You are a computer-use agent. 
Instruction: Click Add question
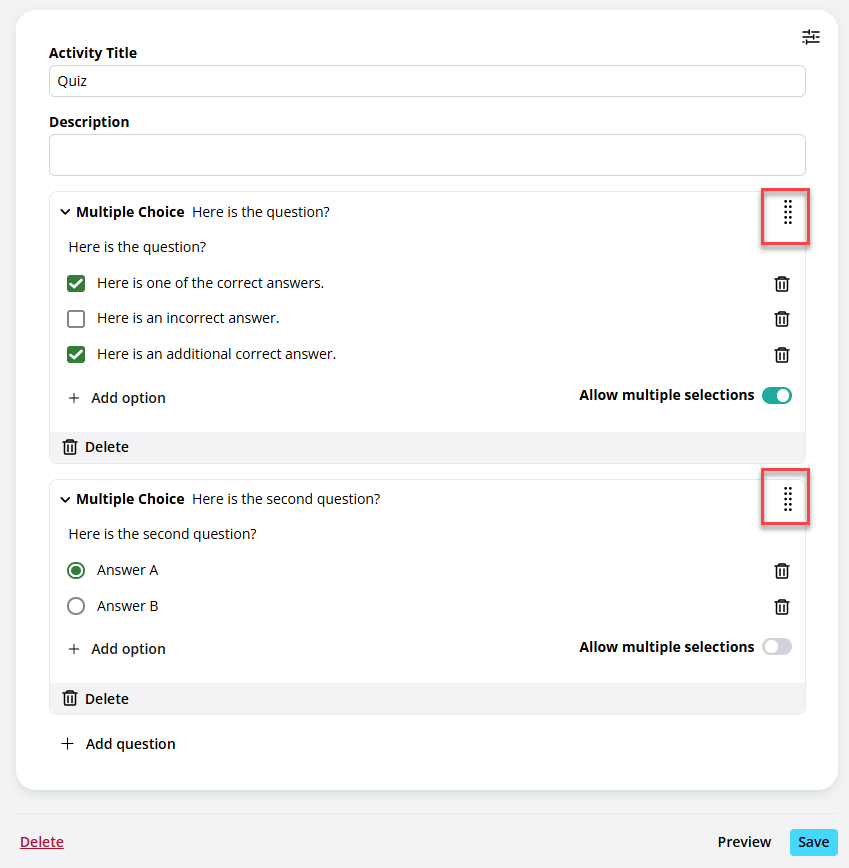point(118,744)
